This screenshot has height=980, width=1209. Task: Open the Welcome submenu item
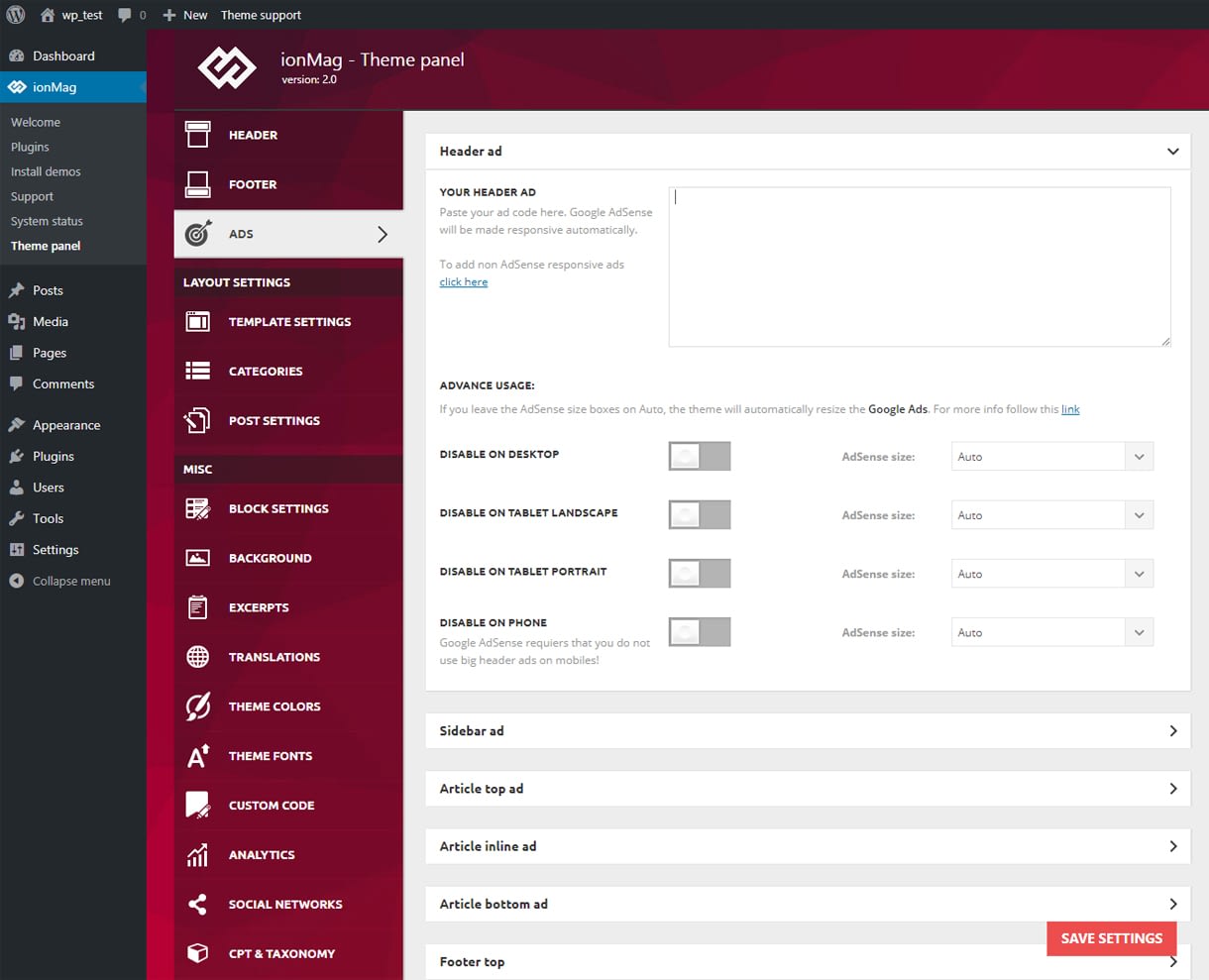36,122
